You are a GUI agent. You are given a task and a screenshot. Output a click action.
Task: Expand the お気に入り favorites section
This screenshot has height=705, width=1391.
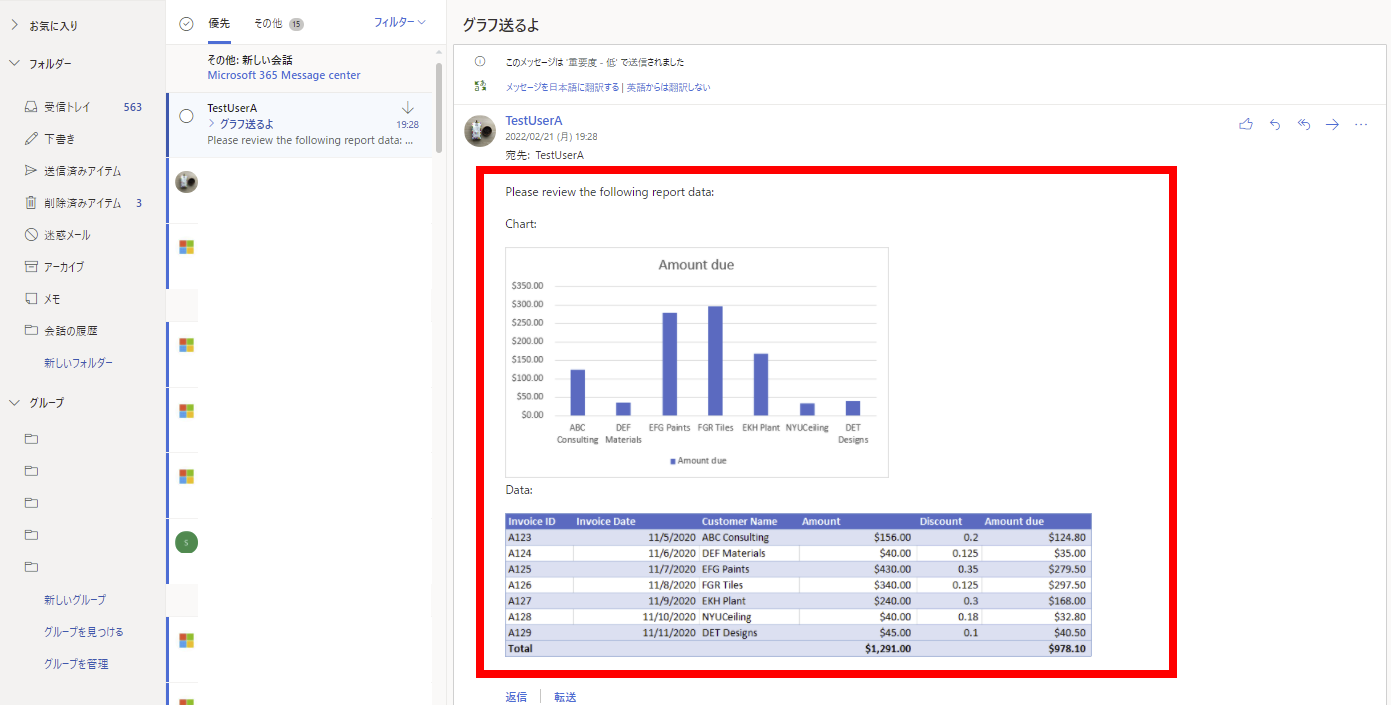pos(15,24)
